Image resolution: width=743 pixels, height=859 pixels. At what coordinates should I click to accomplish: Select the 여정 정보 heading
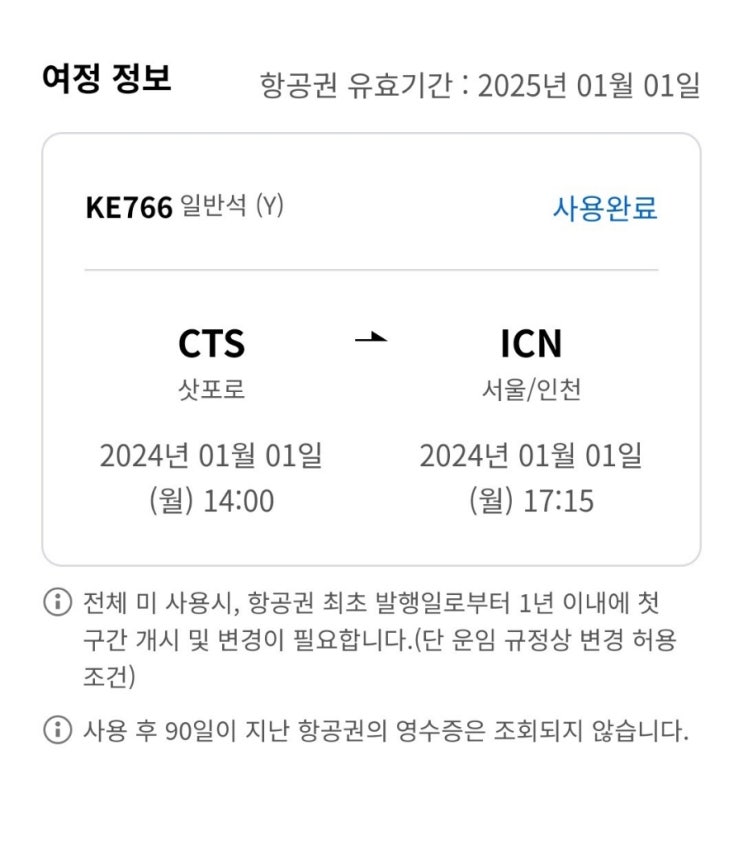point(106,80)
